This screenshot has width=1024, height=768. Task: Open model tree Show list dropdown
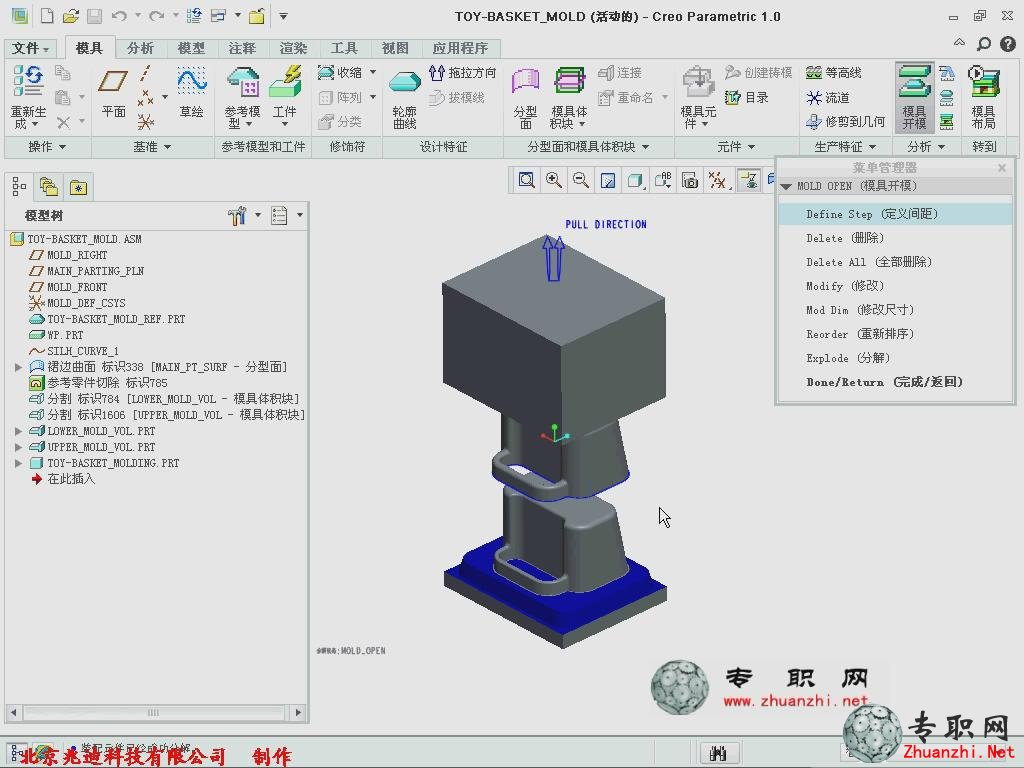(287, 215)
